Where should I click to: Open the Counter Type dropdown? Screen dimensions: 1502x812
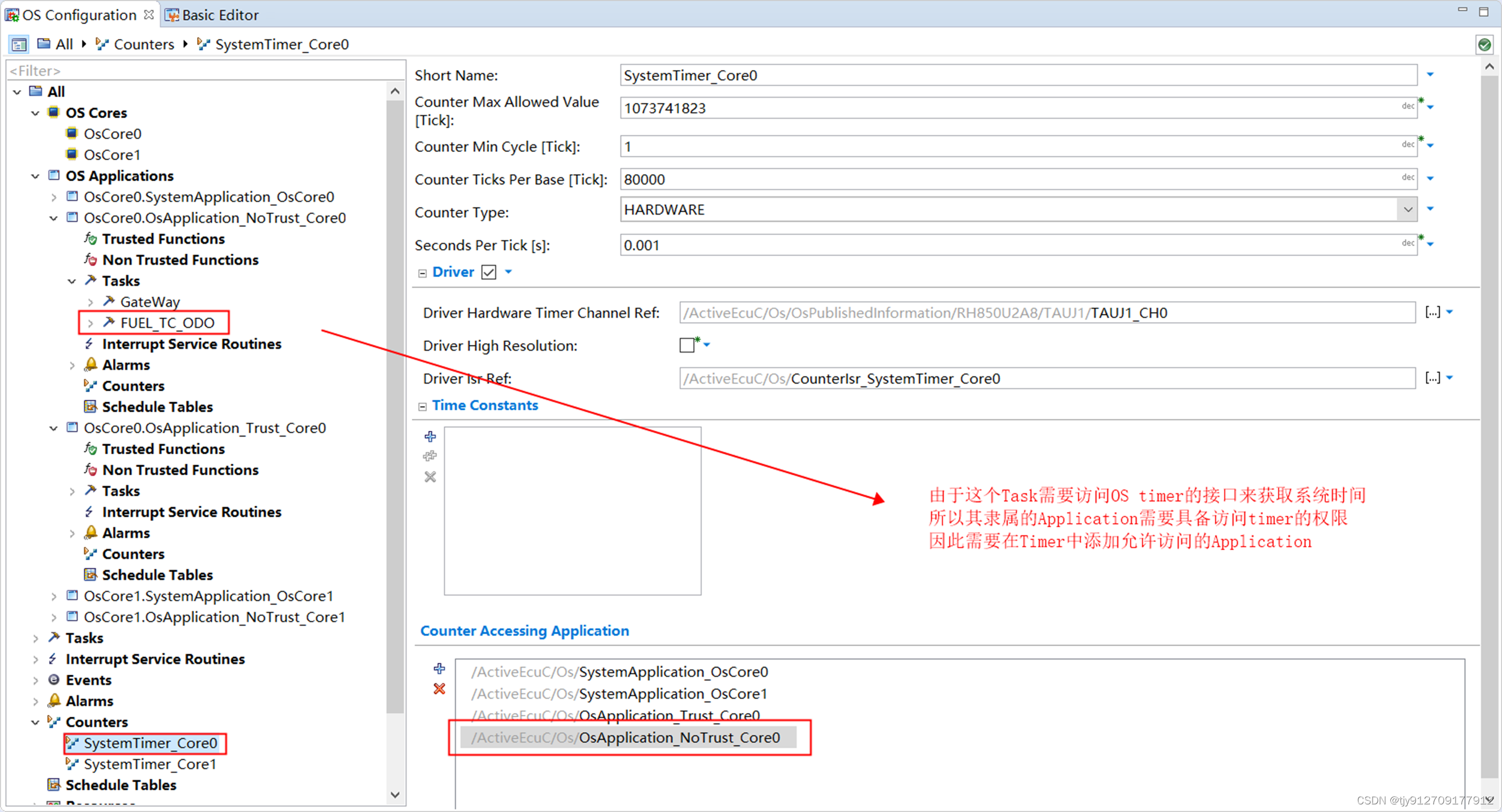1408,209
